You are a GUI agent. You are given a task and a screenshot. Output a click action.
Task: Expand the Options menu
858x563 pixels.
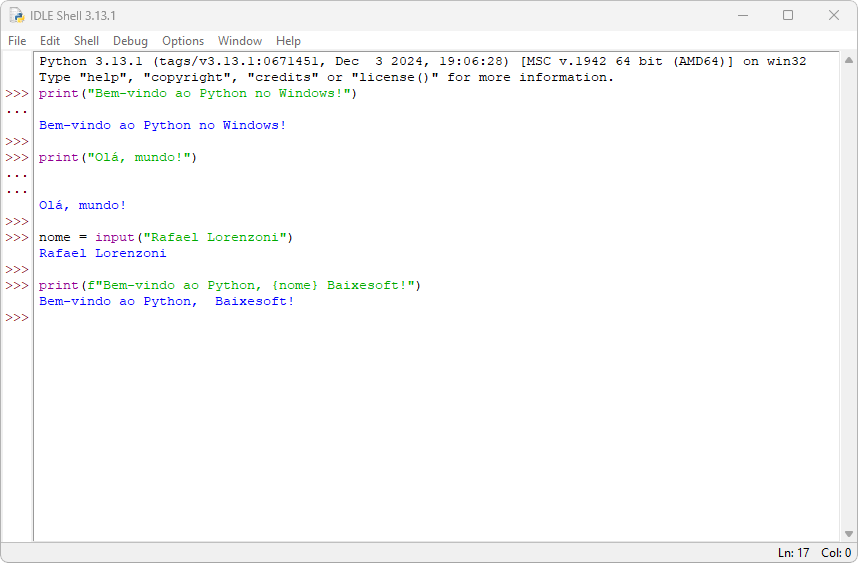(183, 41)
